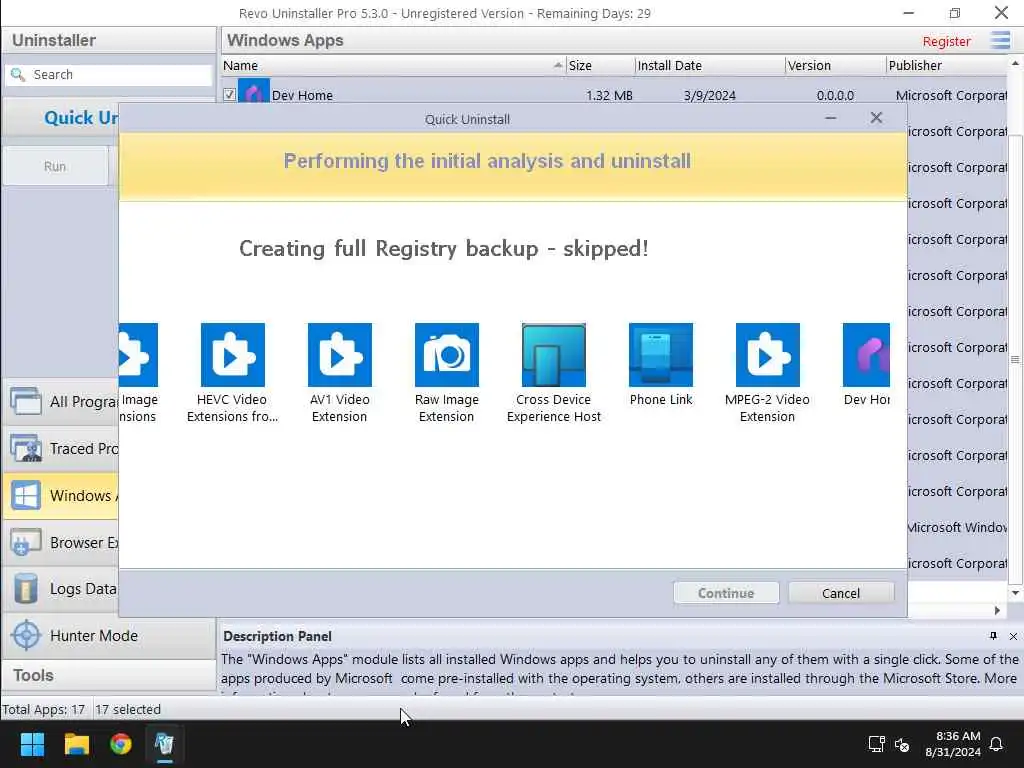Sort the list by Name column
Viewport: 1024px width, 768px height.
click(x=393, y=65)
